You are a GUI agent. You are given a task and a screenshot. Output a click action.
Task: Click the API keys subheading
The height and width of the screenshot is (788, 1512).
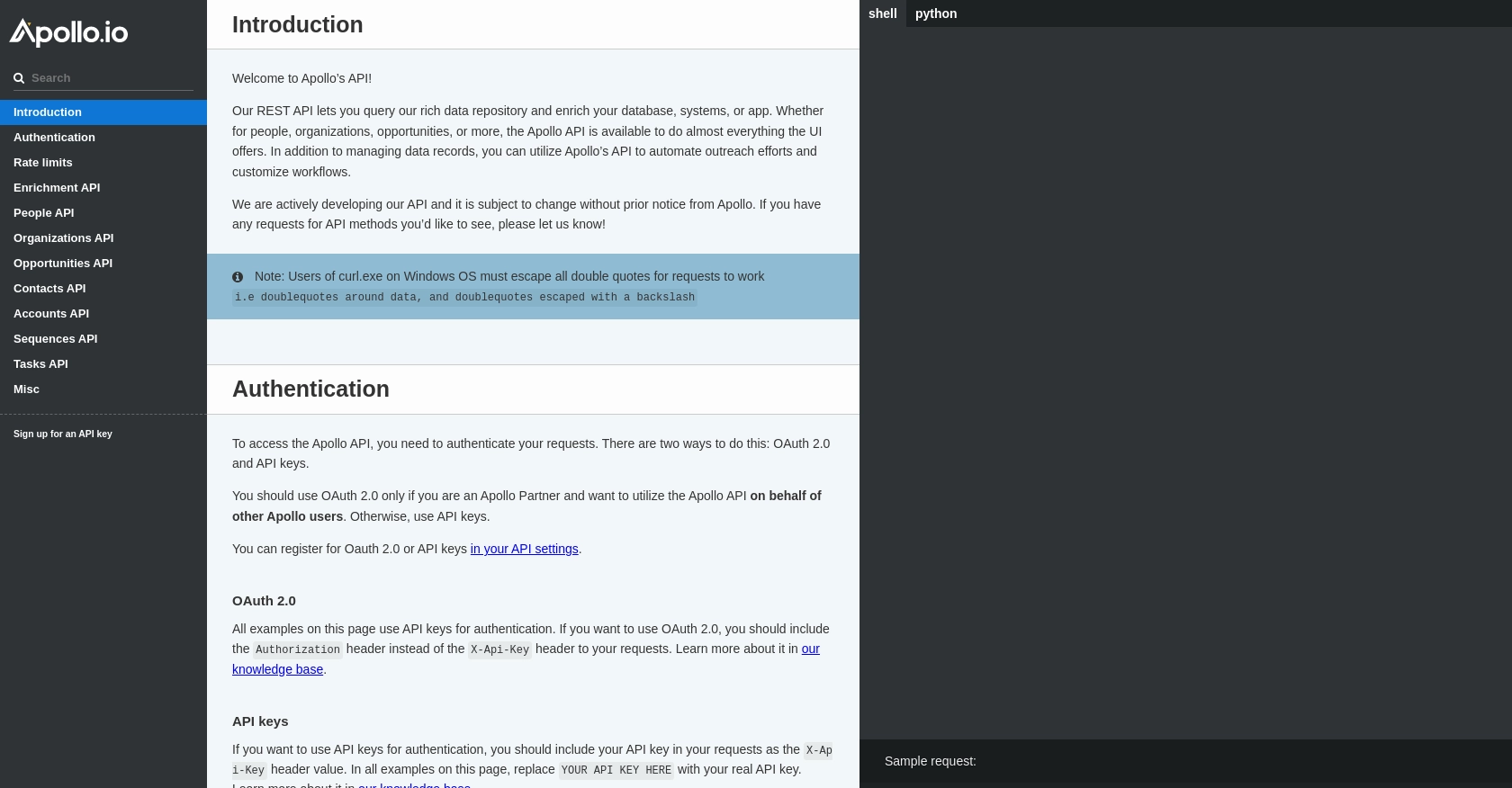260,721
